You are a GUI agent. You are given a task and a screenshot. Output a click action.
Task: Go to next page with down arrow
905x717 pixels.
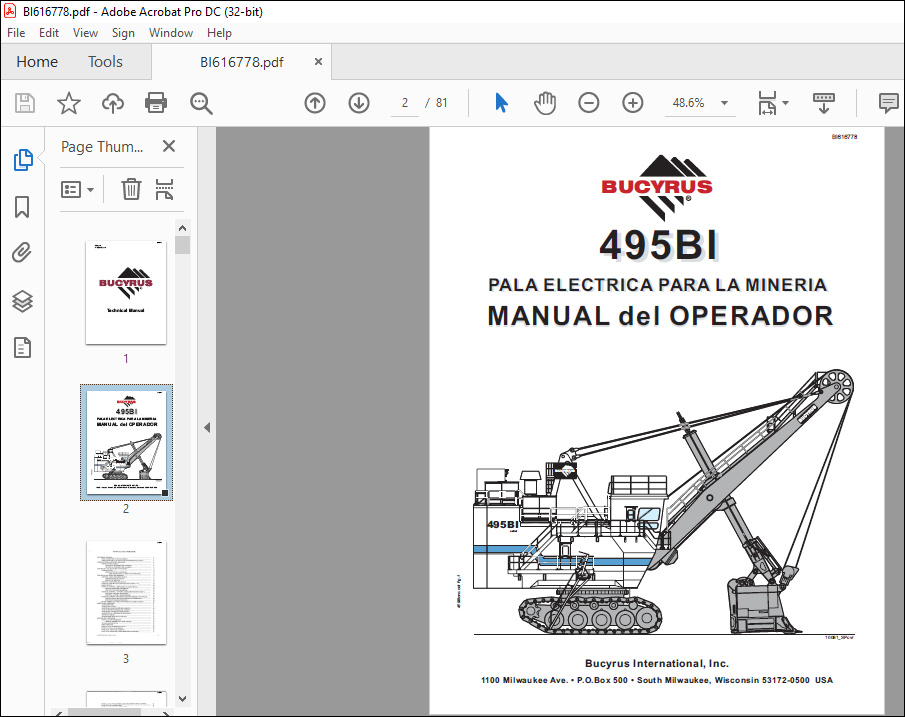(359, 103)
